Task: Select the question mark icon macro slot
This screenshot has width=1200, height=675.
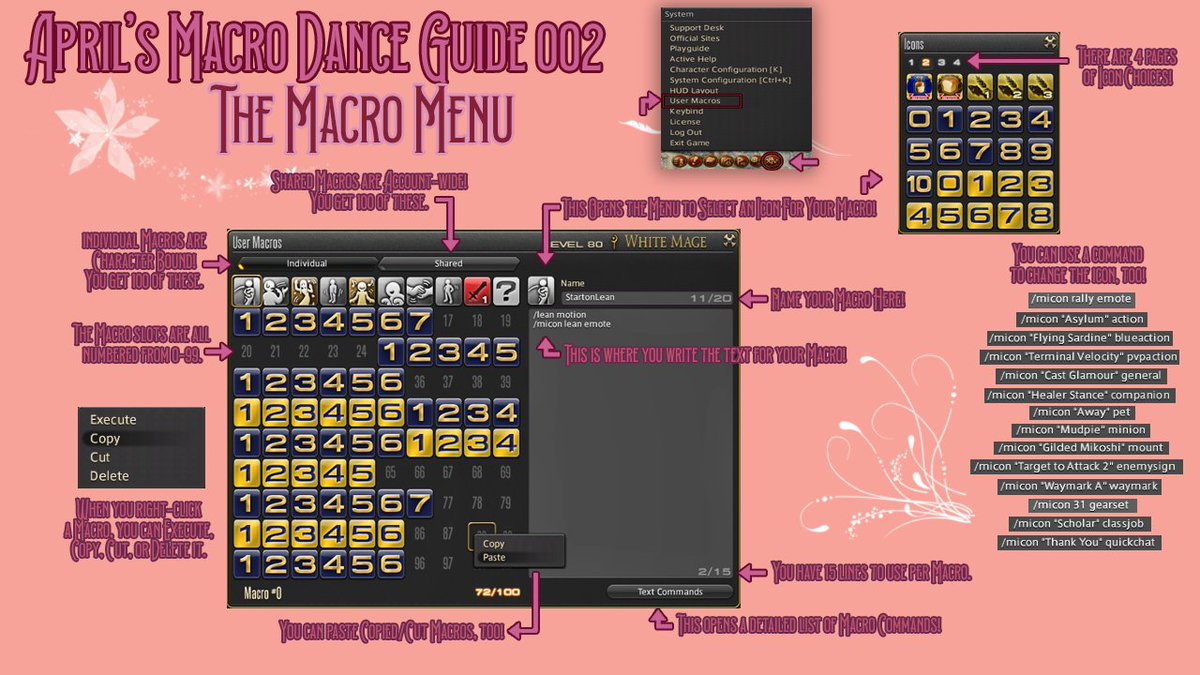Action: pos(505,291)
